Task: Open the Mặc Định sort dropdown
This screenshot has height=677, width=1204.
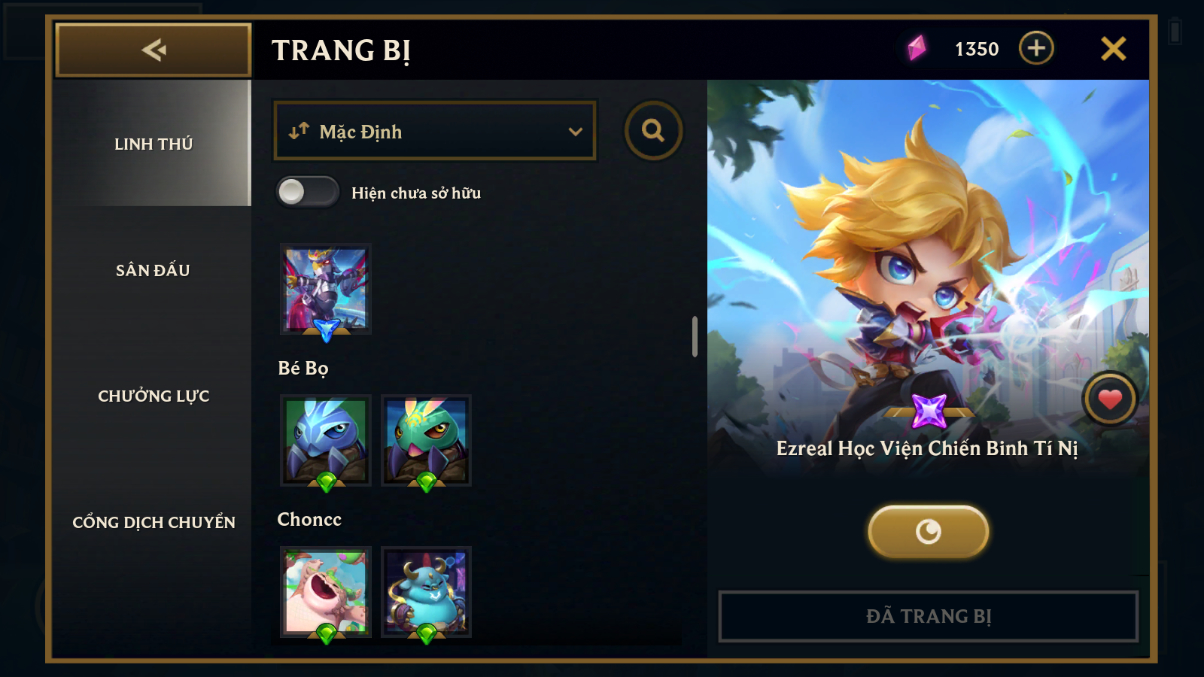Action: pyautogui.click(x=435, y=131)
